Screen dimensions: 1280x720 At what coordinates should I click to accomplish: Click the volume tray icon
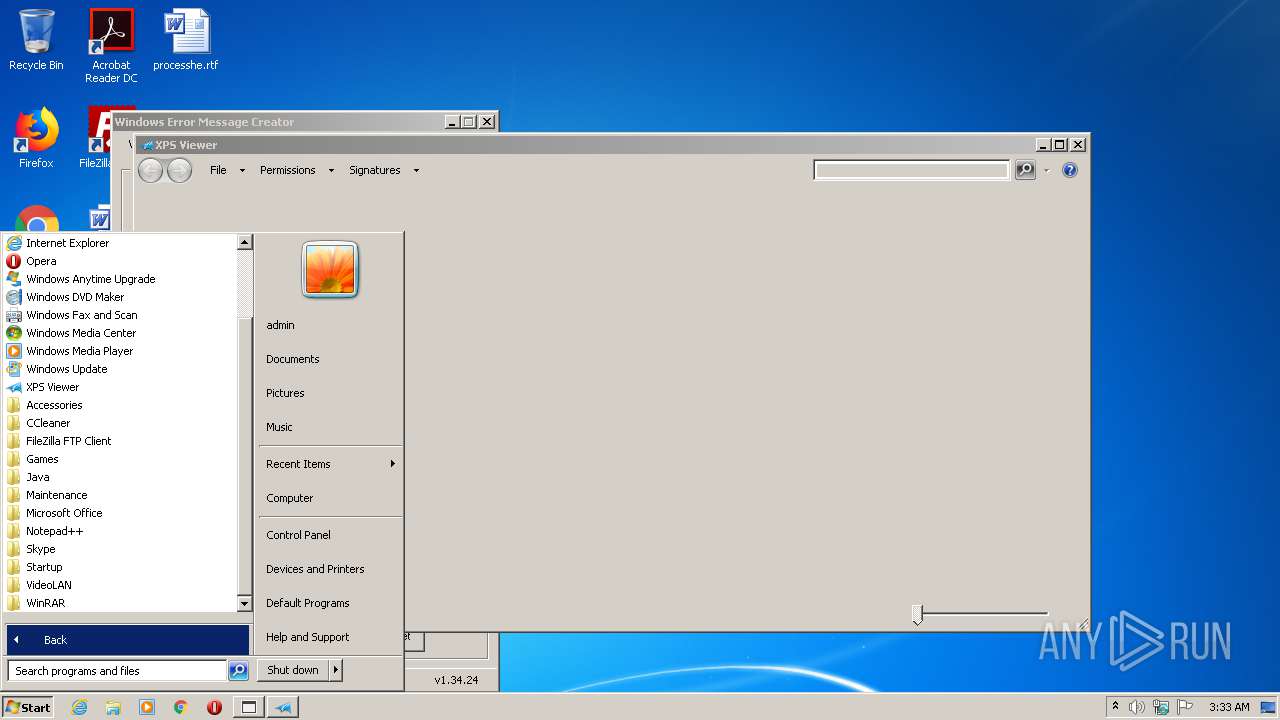(1137, 707)
